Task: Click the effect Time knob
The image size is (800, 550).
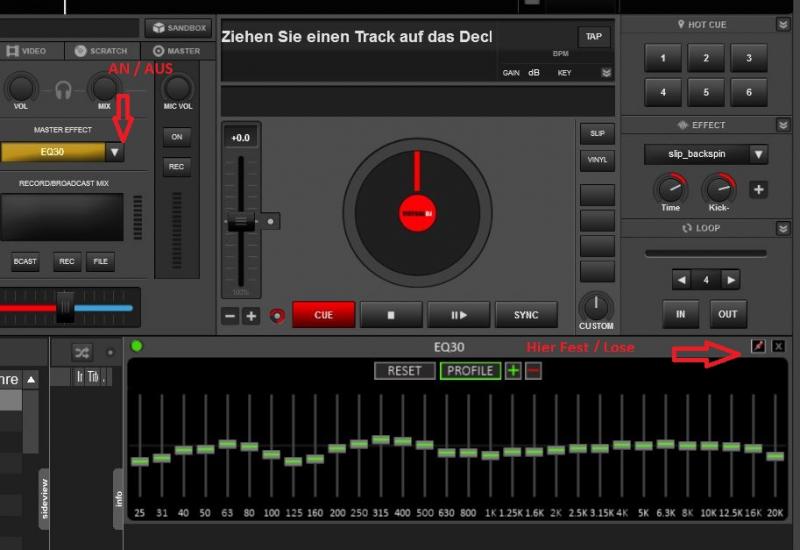Action: (670, 188)
